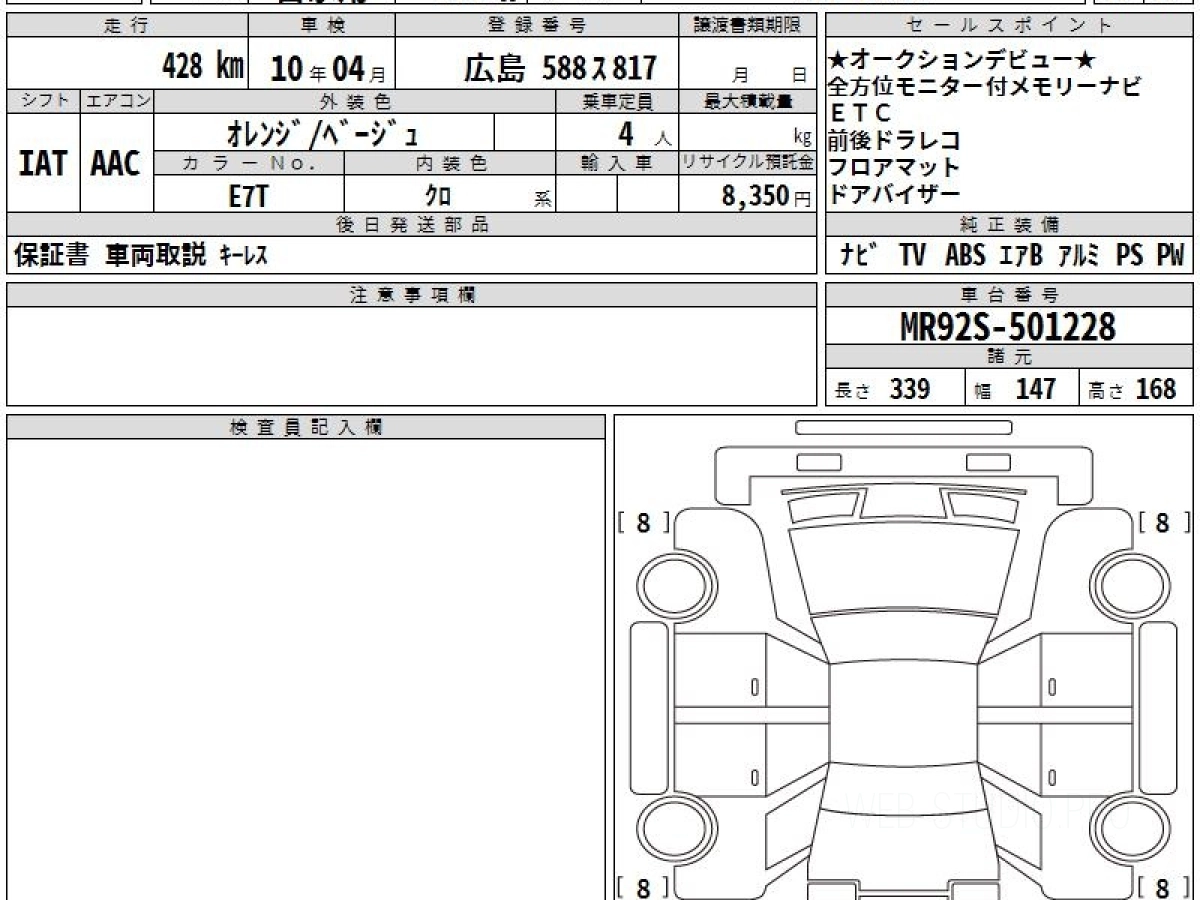Click "ナビ" in genuine equipment row
The width and height of the screenshot is (1200, 900).
click(x=858, y=255)
